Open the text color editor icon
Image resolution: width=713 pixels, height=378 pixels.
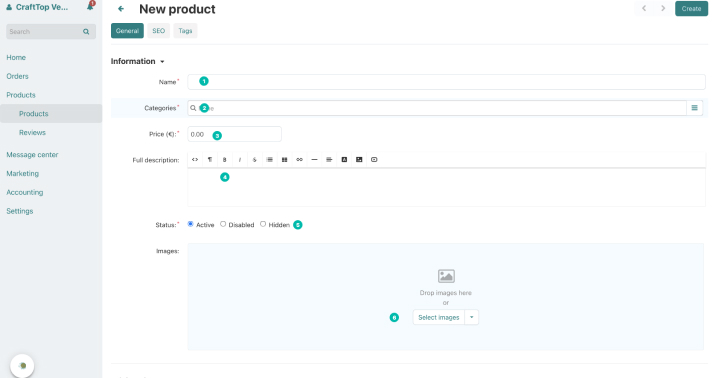344,160
